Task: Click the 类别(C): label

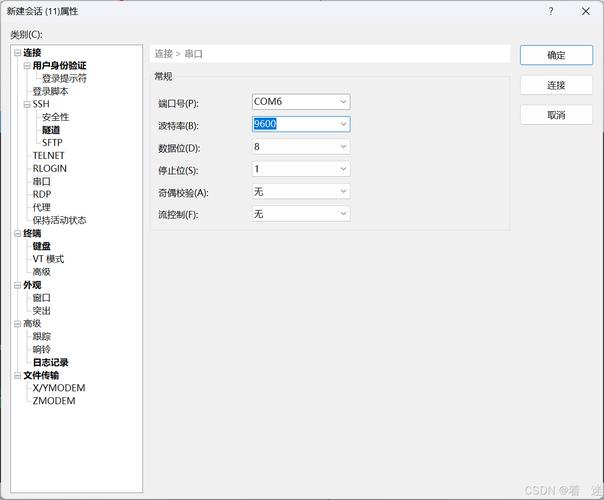Action: [x=26, y=35]
